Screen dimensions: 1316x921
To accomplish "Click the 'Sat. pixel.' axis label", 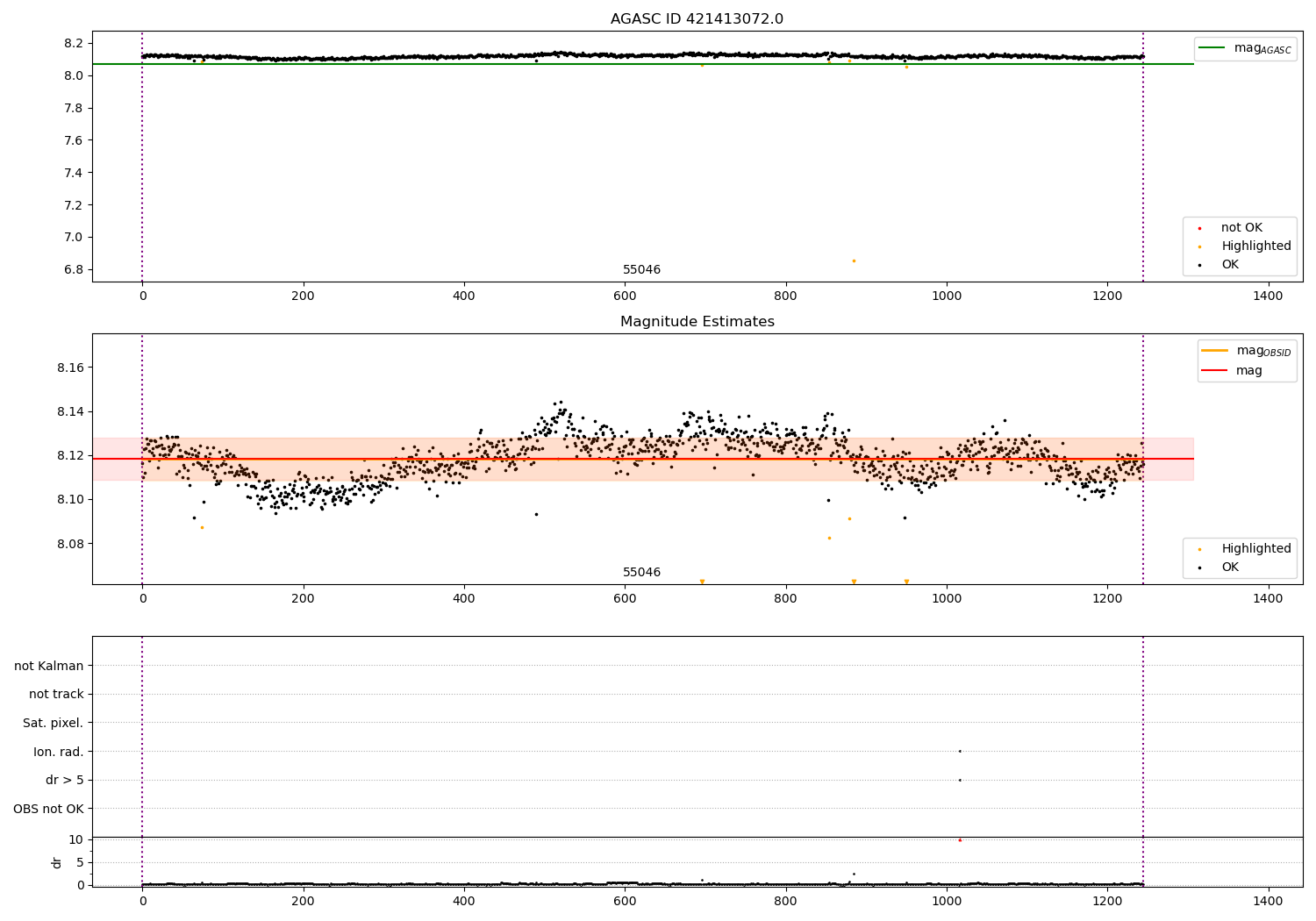I will tap(54, 724).
